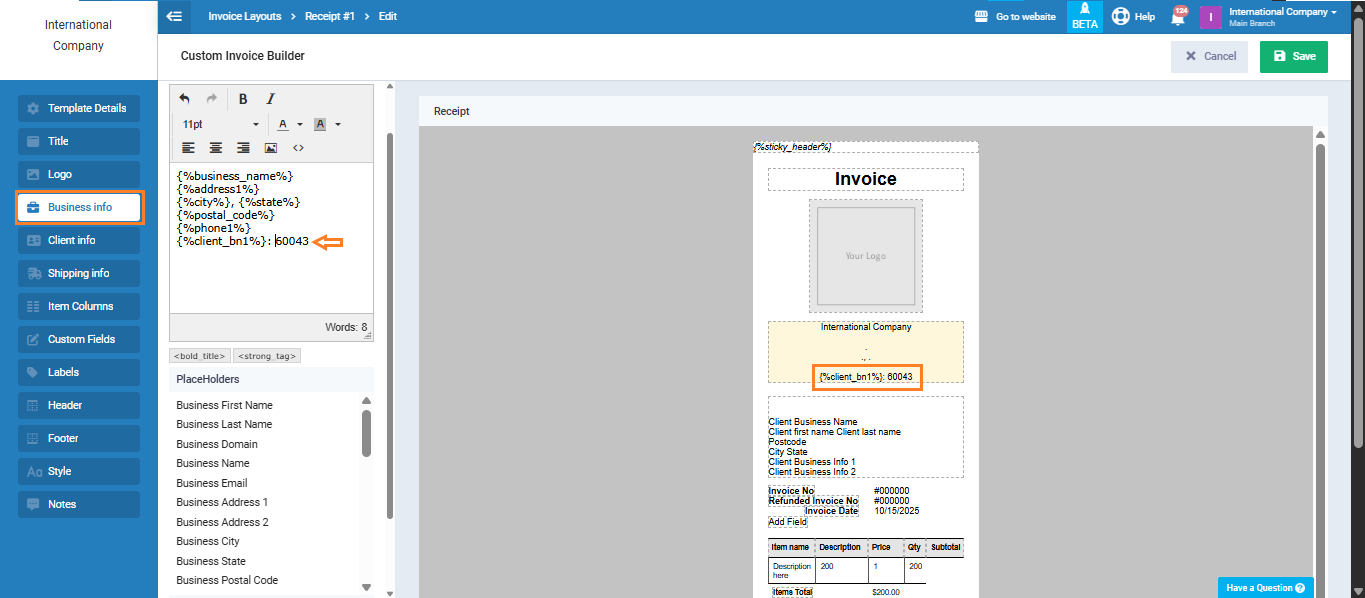
Task: Save the invoice layout
Action: pyautogui.click(x=1293, y=56)
